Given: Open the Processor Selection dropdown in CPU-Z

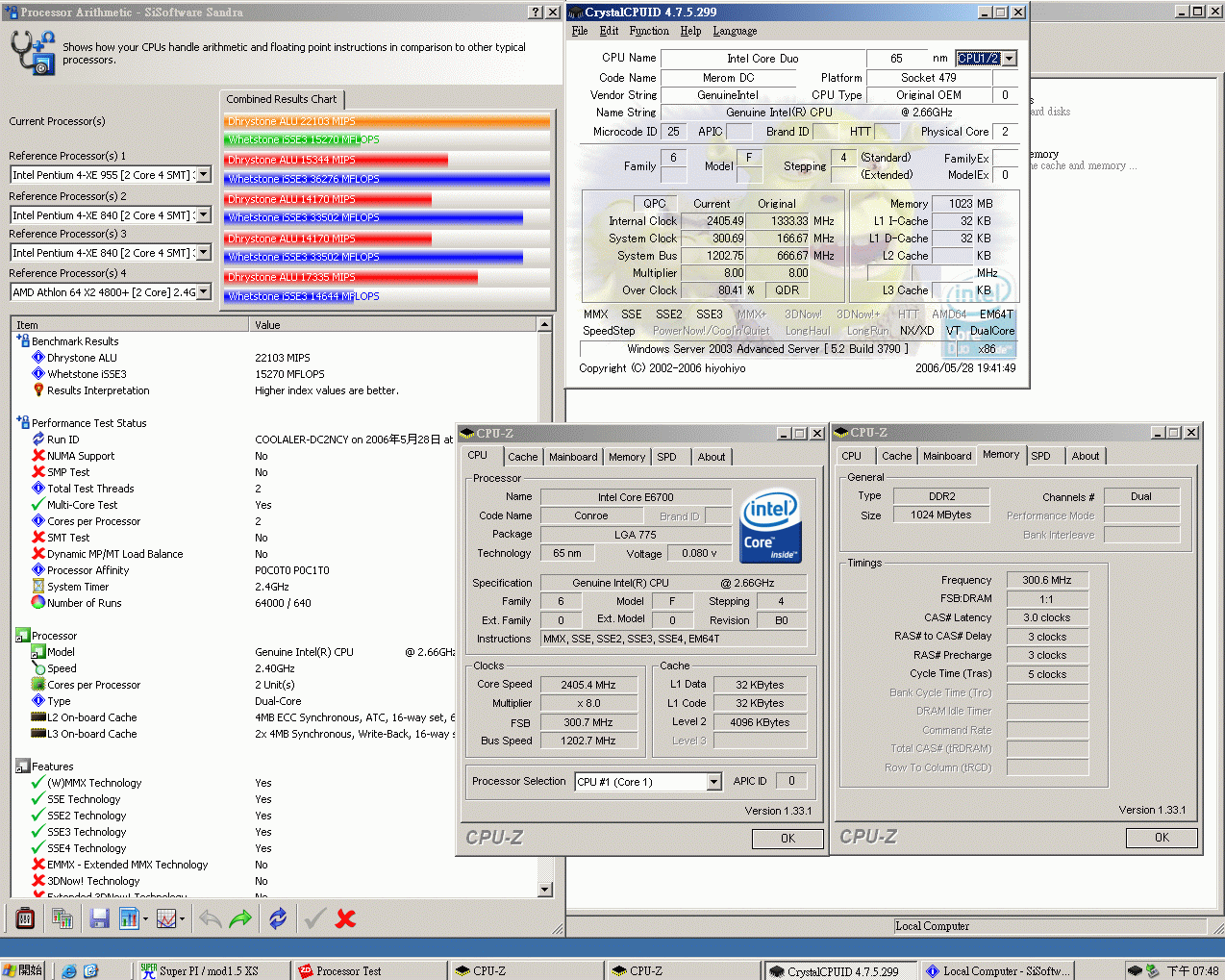Looking at the screenshot, I should click(713, 782).
